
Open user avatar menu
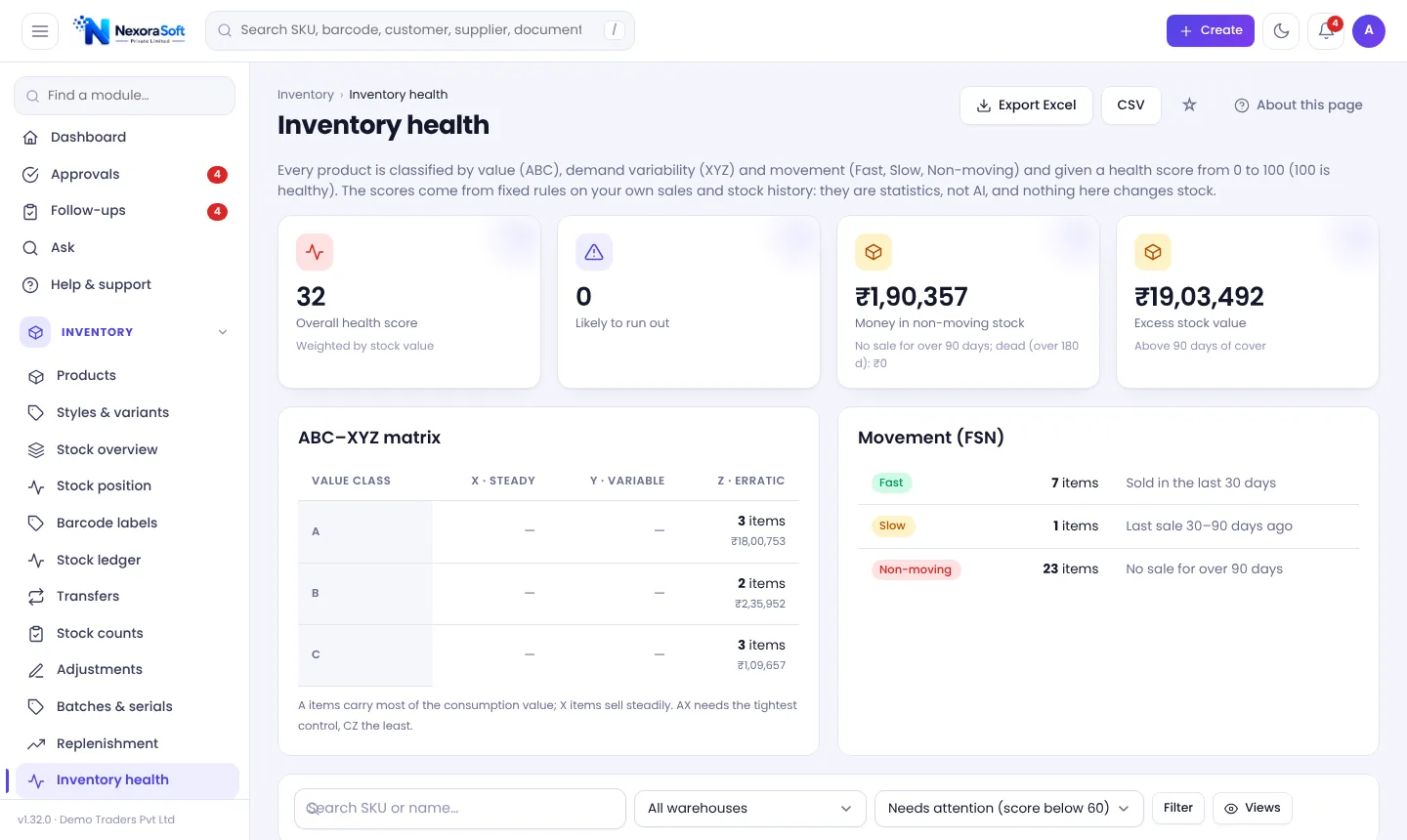coord(1369,31)
